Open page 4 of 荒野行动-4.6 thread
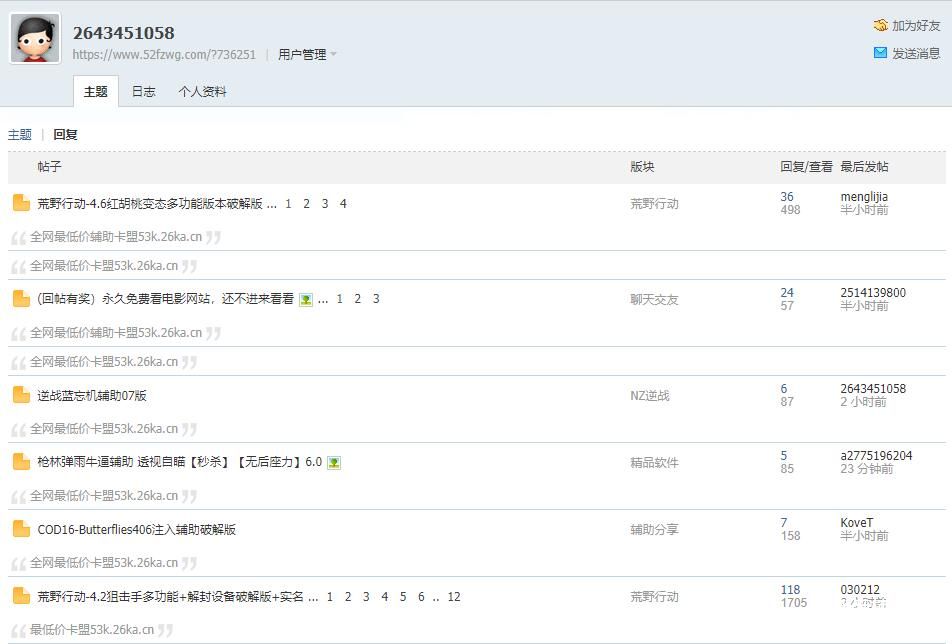 point(343,204)
